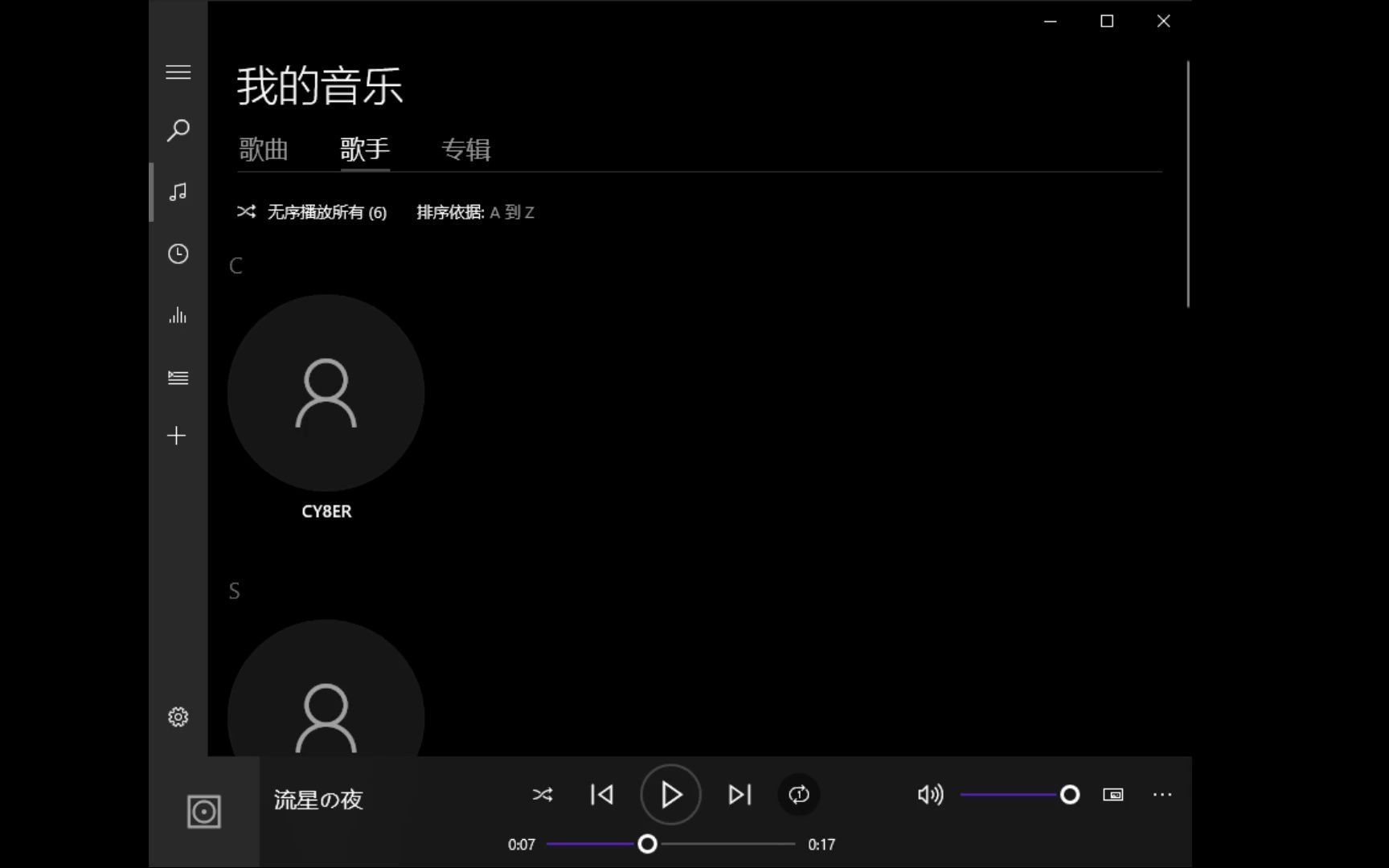Screen dimensions: 1389x868
Task: Maximize the music app window
Action: [1107, 22]
